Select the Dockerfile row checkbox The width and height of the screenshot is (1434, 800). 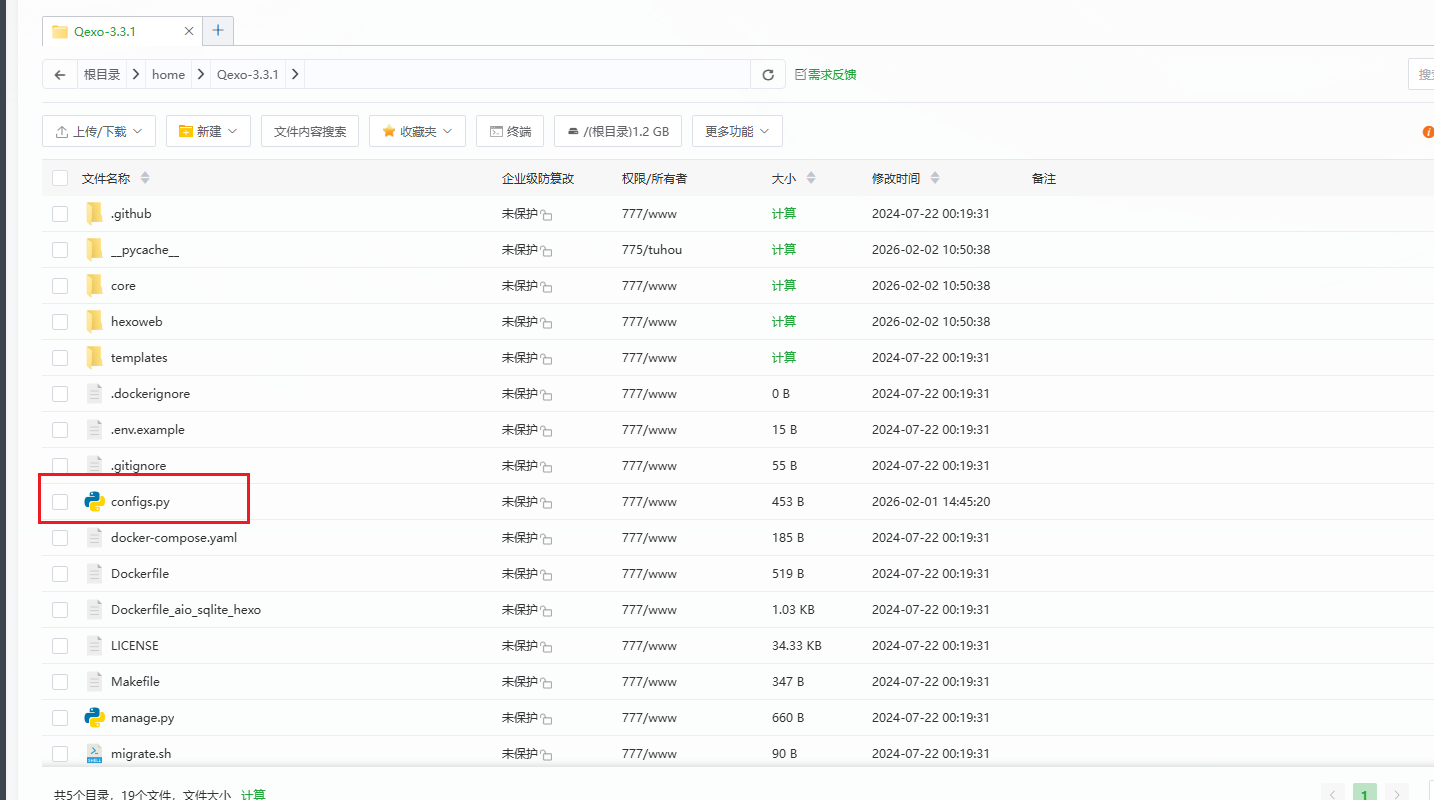pyautogui.click(x=60, y=574)
